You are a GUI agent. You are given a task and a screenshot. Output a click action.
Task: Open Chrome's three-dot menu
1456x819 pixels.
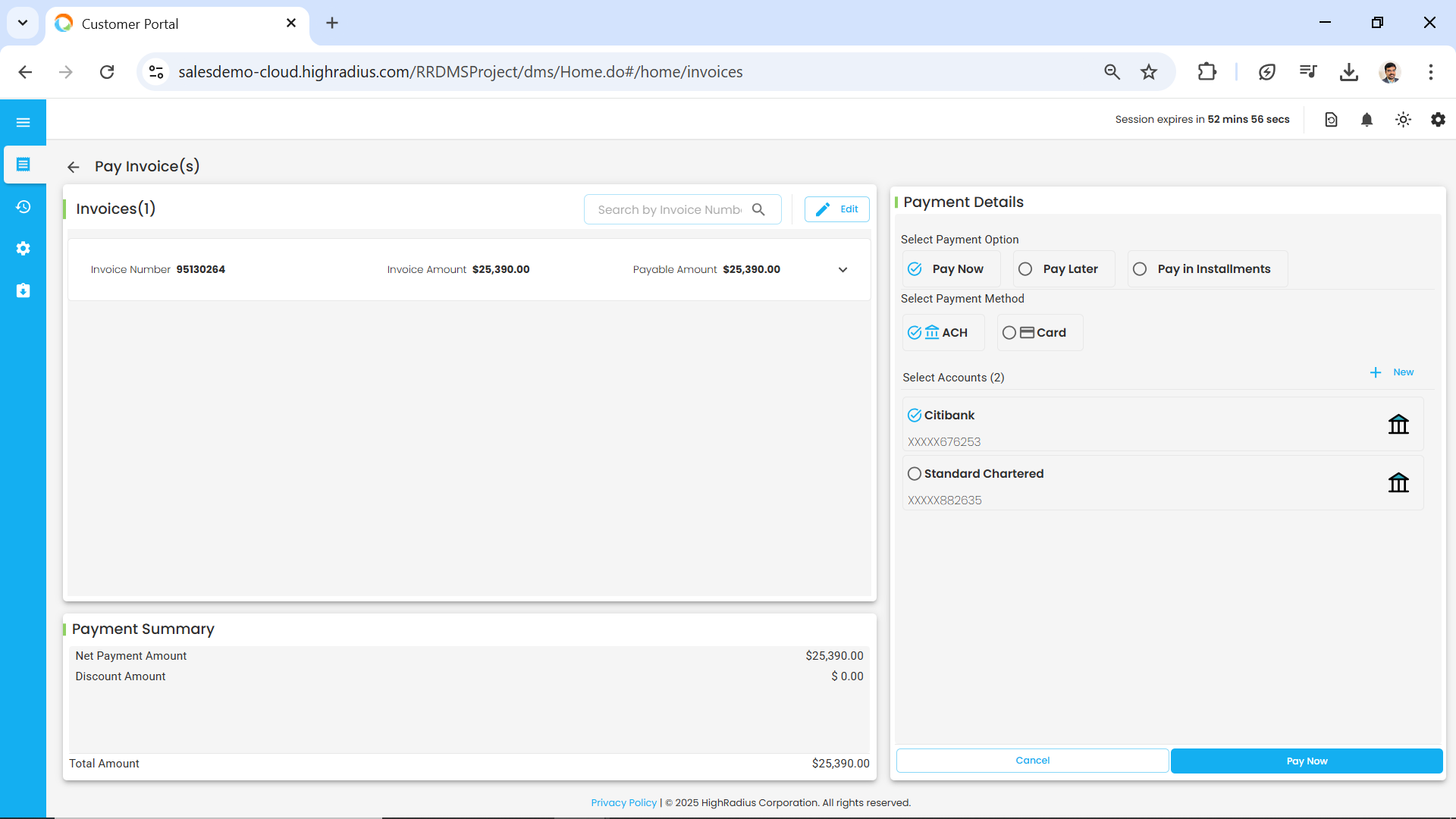click(1430, 72)
